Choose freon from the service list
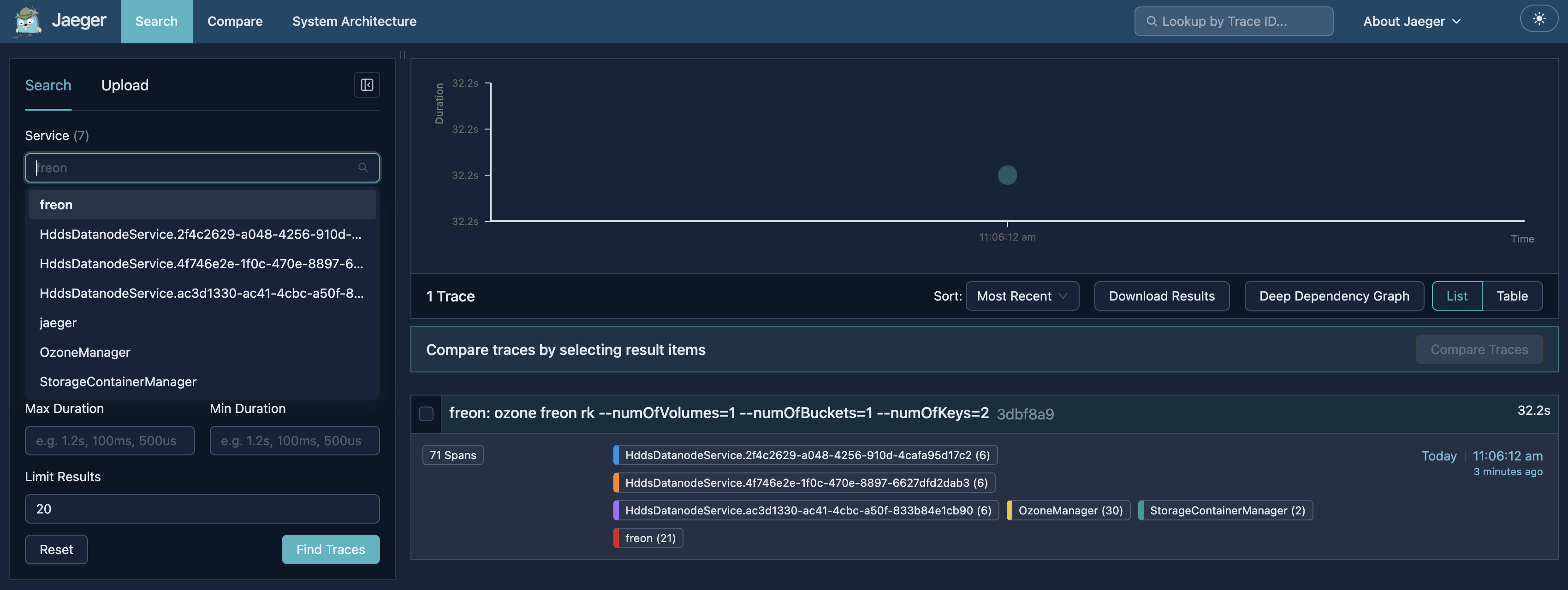 (202, 205)
